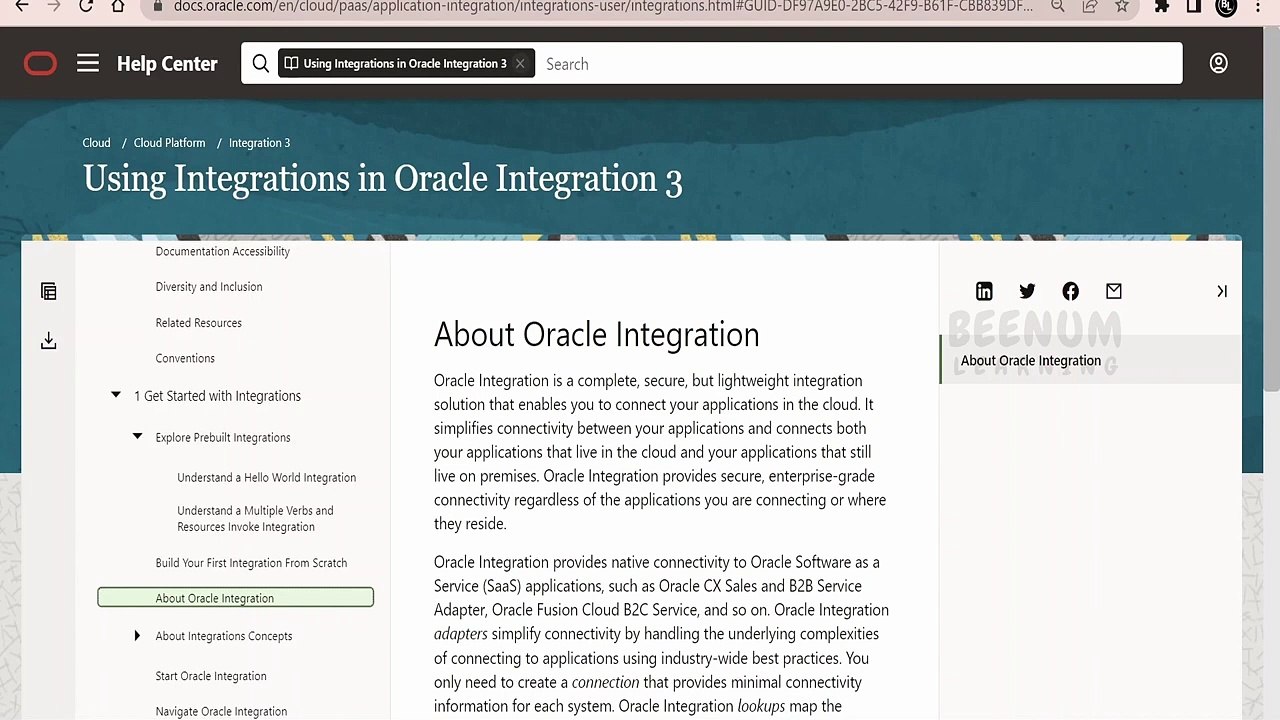Click the share page icon in address bar
This screenshot has height=720, width=1280.
pyautogui.click(x=1090, y=6)
